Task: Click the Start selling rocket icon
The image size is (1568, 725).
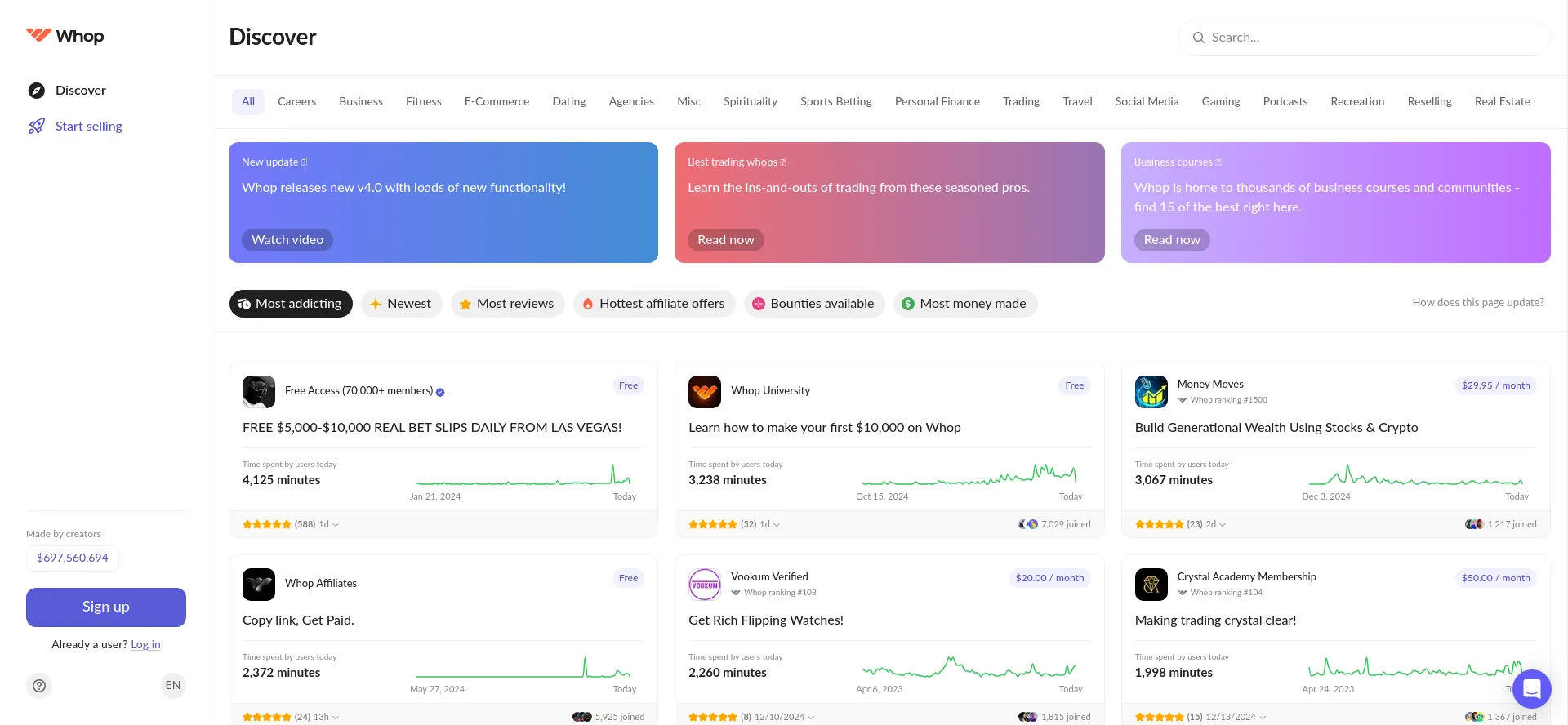Action: [x=37, y=127]
